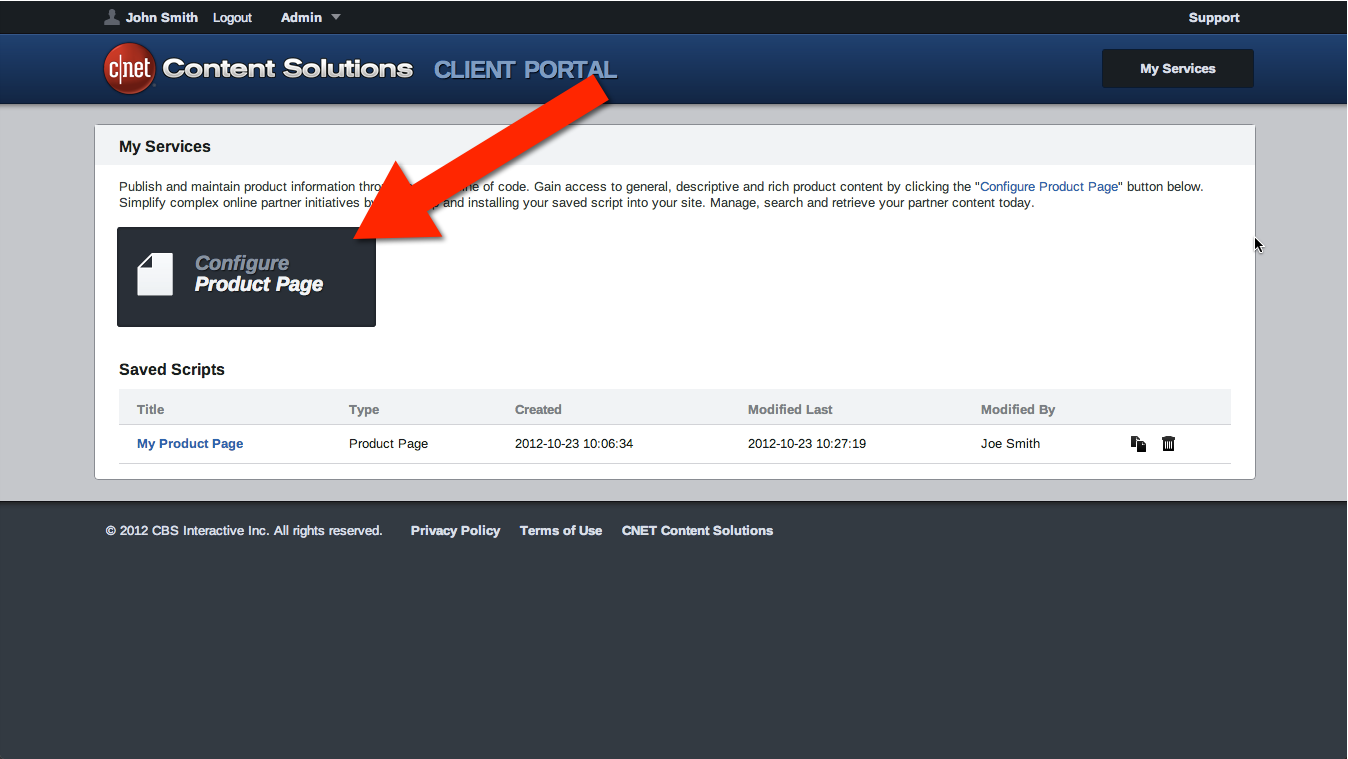Sort saved scripts by Type column
The width and height of the screenshot is (1348, 759).
tap(364, 409)
